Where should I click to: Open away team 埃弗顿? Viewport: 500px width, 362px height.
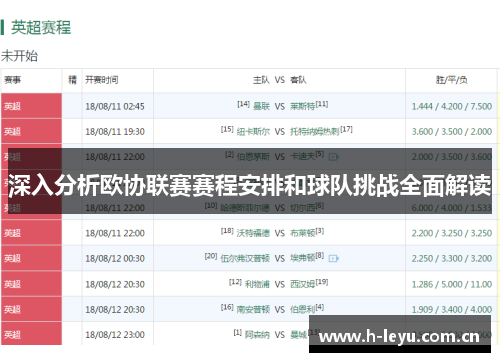pyautogui.click(x=302, y=258)
